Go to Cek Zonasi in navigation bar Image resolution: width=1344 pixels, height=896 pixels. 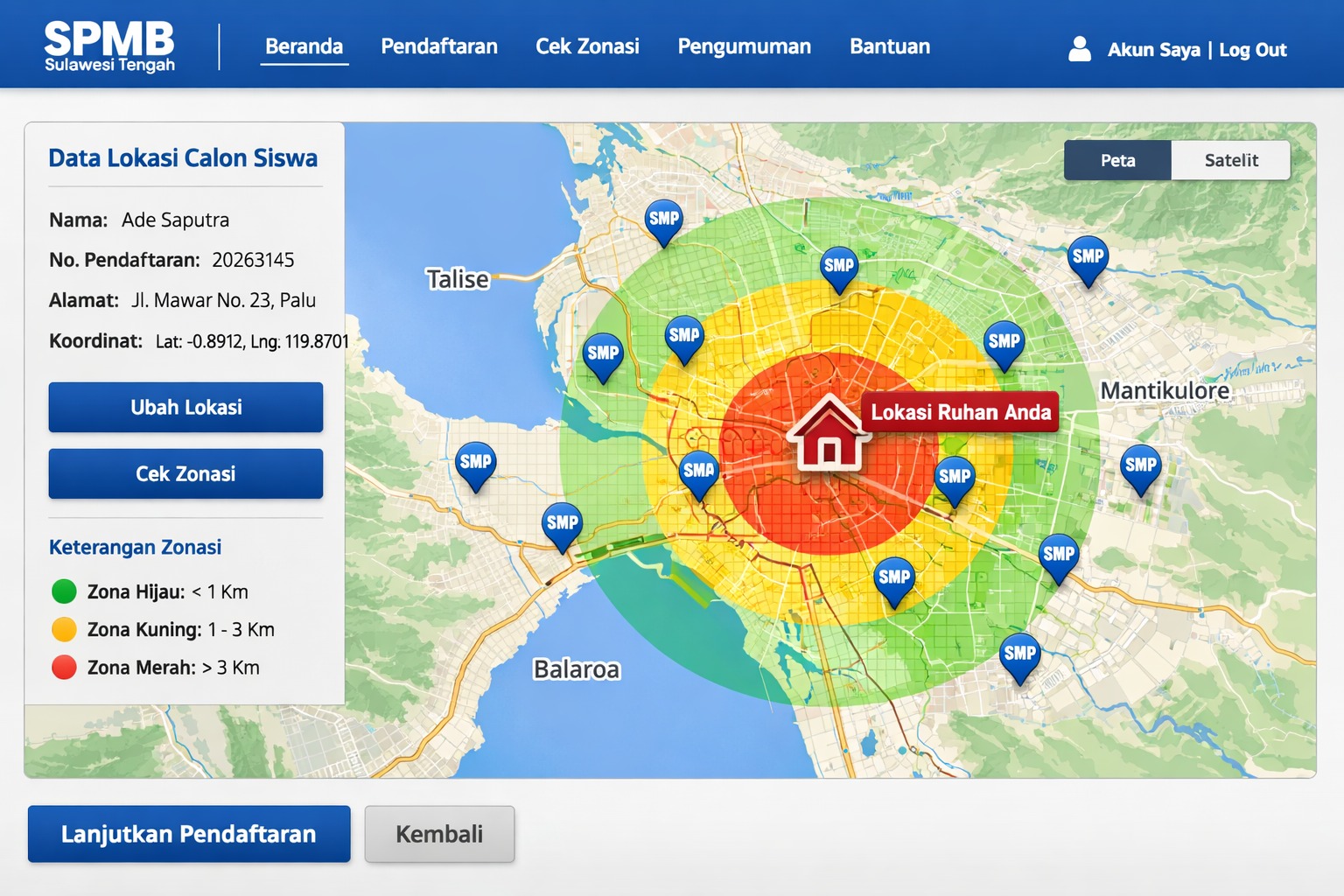click(587, 46)
